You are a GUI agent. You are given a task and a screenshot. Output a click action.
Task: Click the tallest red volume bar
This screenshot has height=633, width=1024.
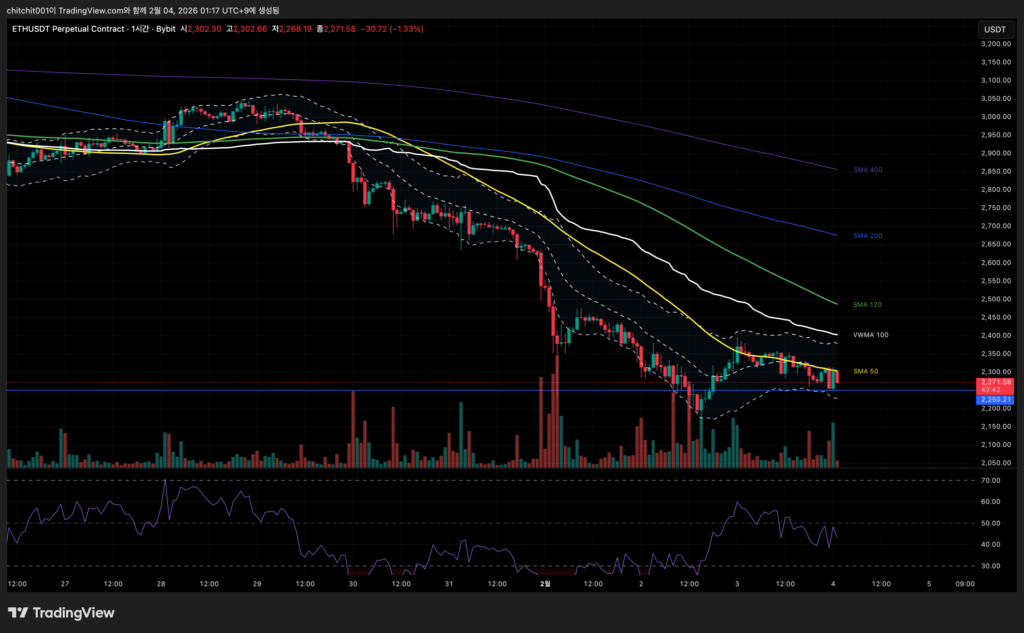[553, 420]
